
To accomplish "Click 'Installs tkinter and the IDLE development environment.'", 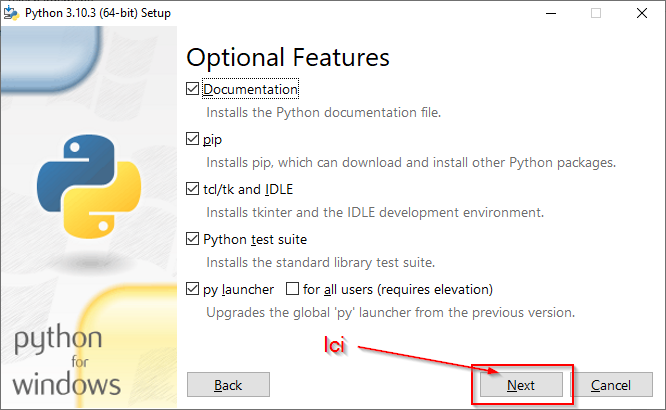I will click(x=375, y=212).
